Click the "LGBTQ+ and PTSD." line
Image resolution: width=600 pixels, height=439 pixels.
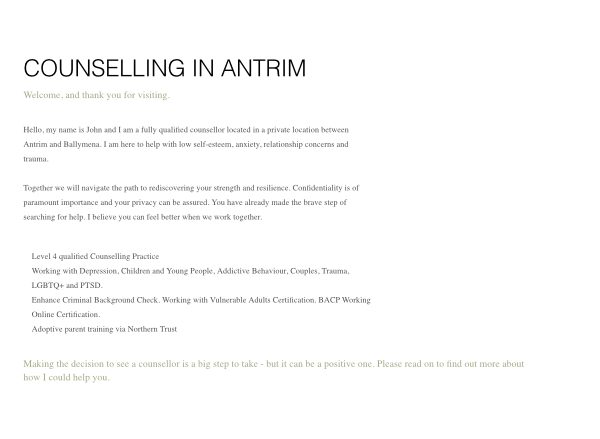point(67,286)
